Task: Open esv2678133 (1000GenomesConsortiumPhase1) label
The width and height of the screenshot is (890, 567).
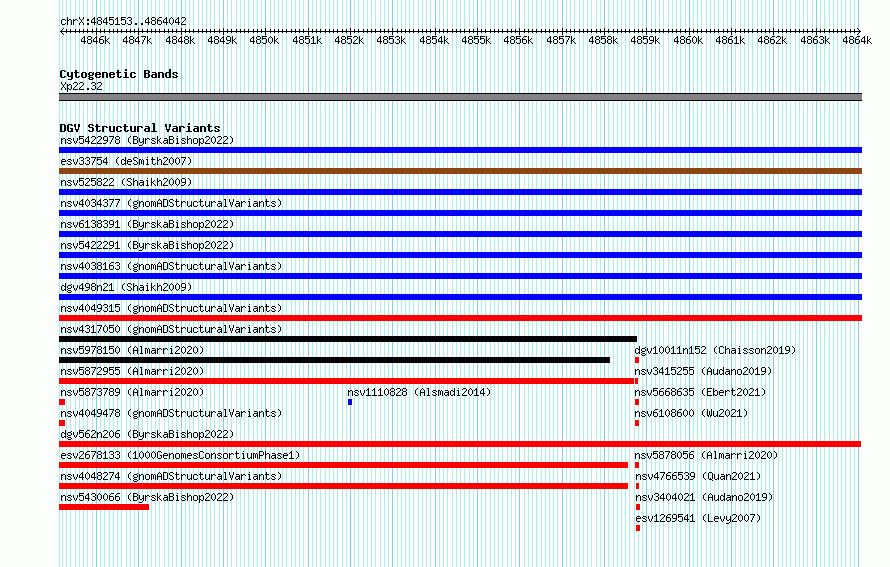Action: (x=180, y=455)
